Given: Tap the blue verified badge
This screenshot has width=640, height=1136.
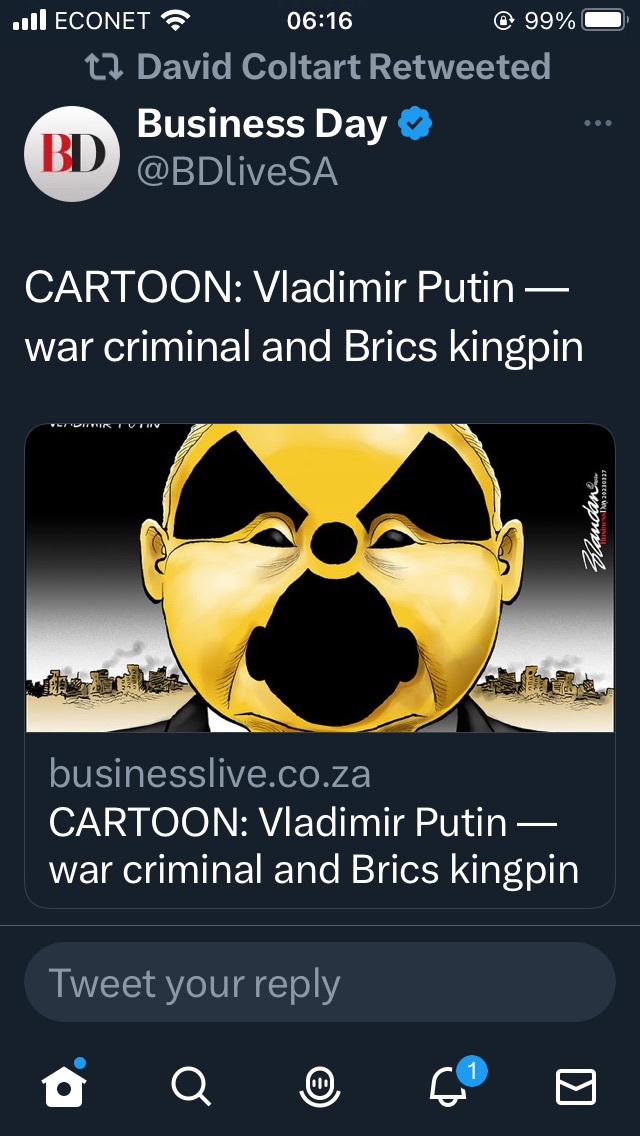Looking at the screenshot, I should pyautogui.click(x=415, y=124).
